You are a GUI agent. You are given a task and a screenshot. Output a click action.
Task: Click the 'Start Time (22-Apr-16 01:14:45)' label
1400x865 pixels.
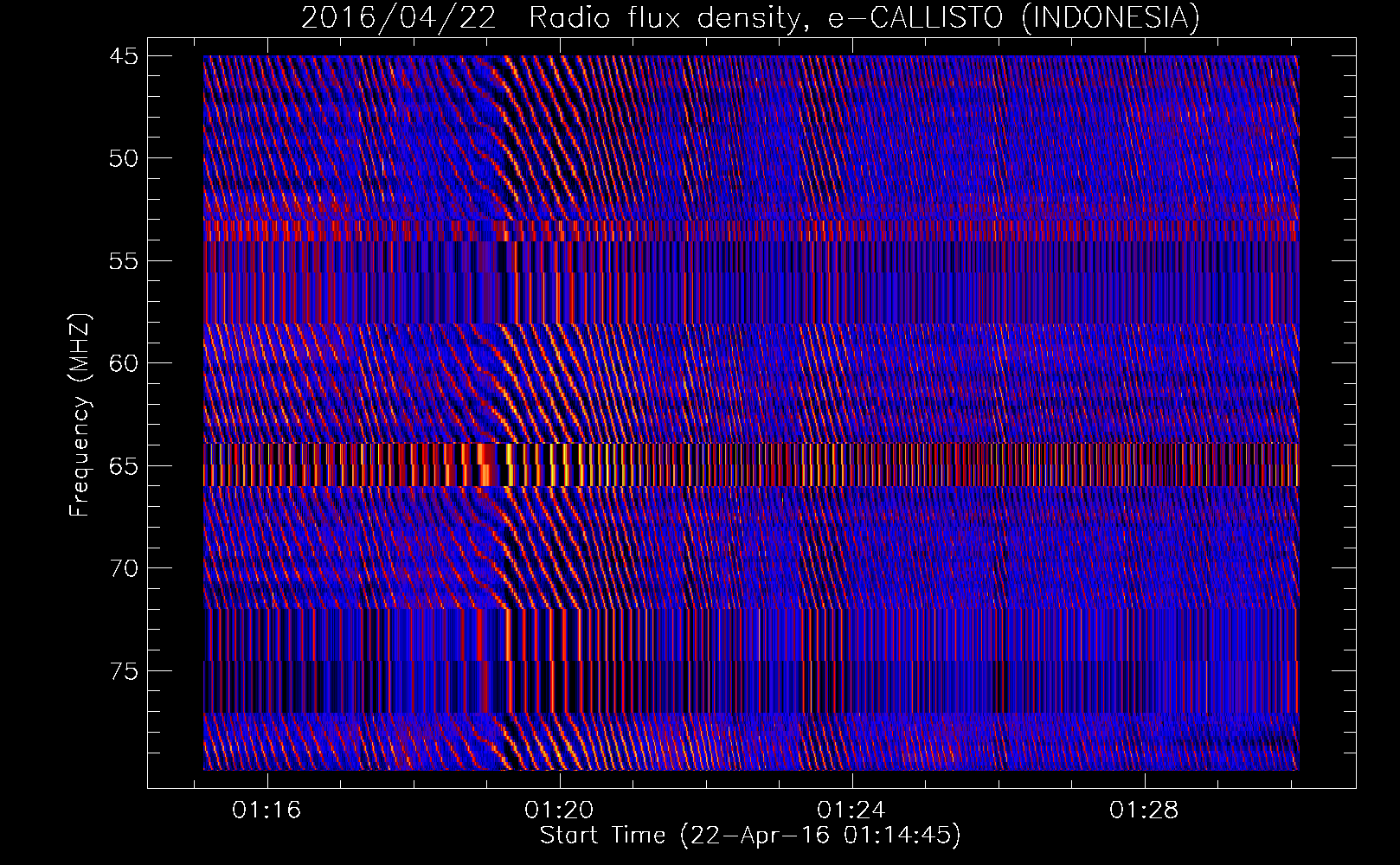(x=750, y=835)
